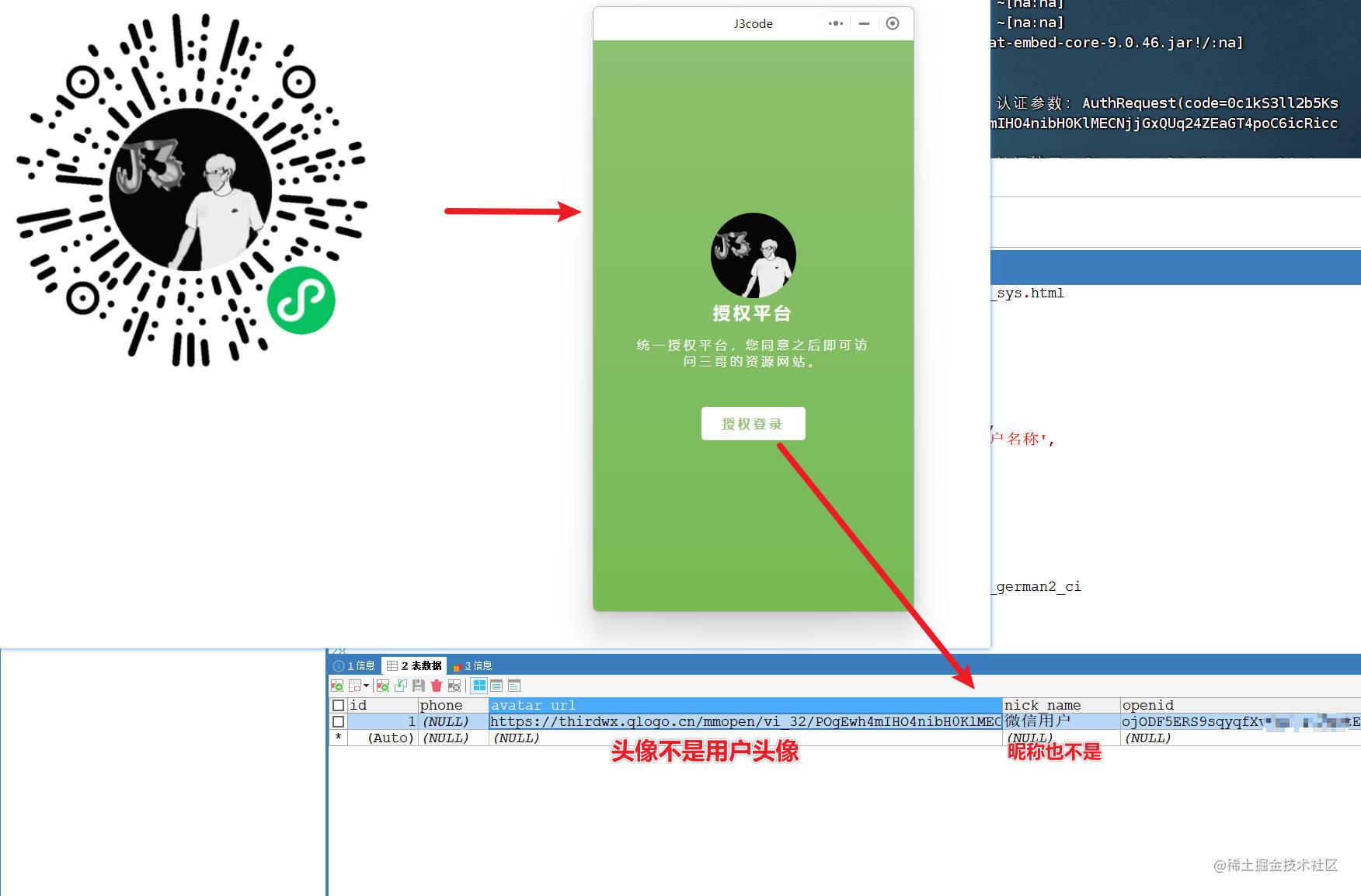Select the avatar URL cell starting with https://thirdwx
Screen dimensions: 1361x896
746,721
